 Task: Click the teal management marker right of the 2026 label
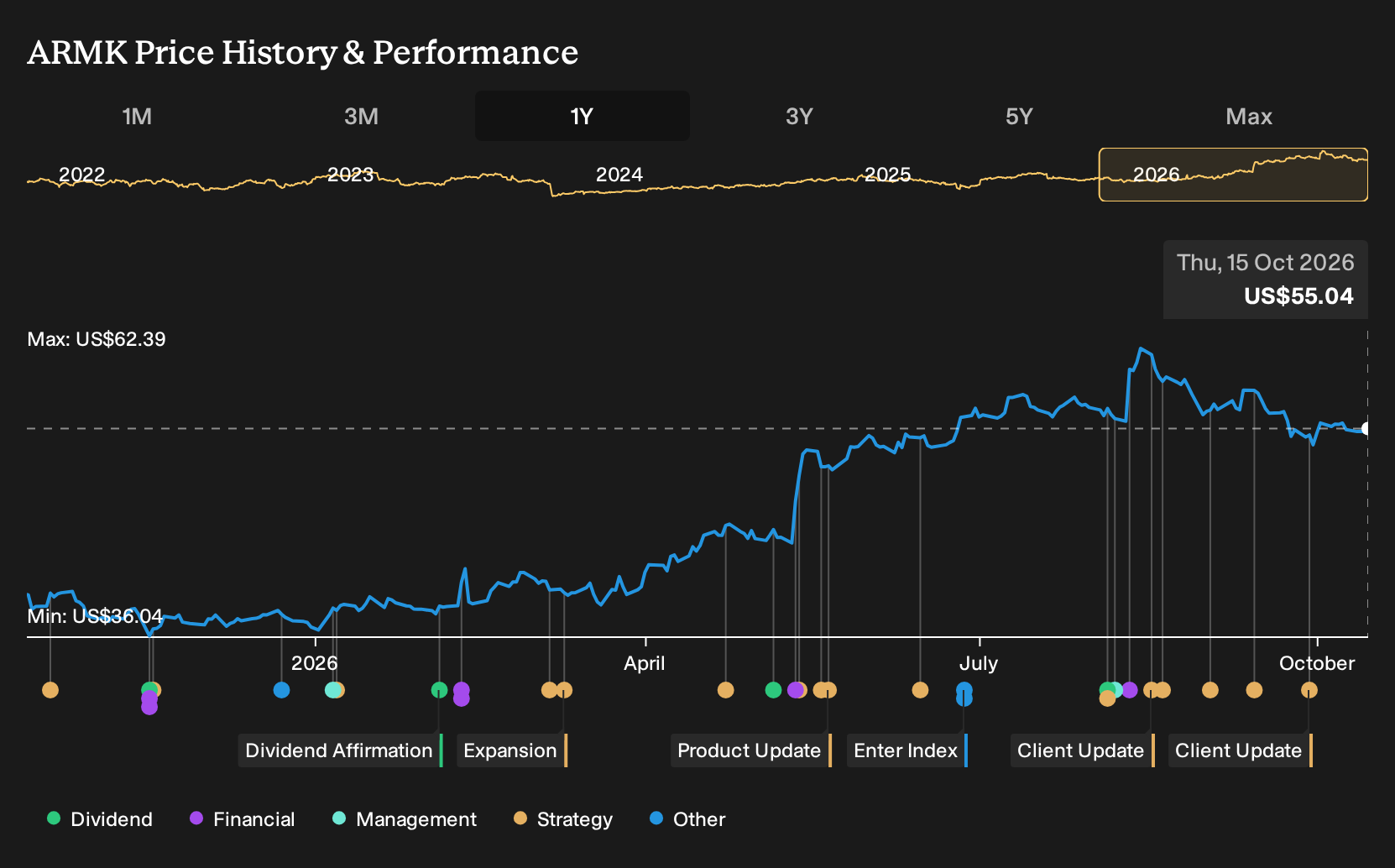click(x=332, y=690)
